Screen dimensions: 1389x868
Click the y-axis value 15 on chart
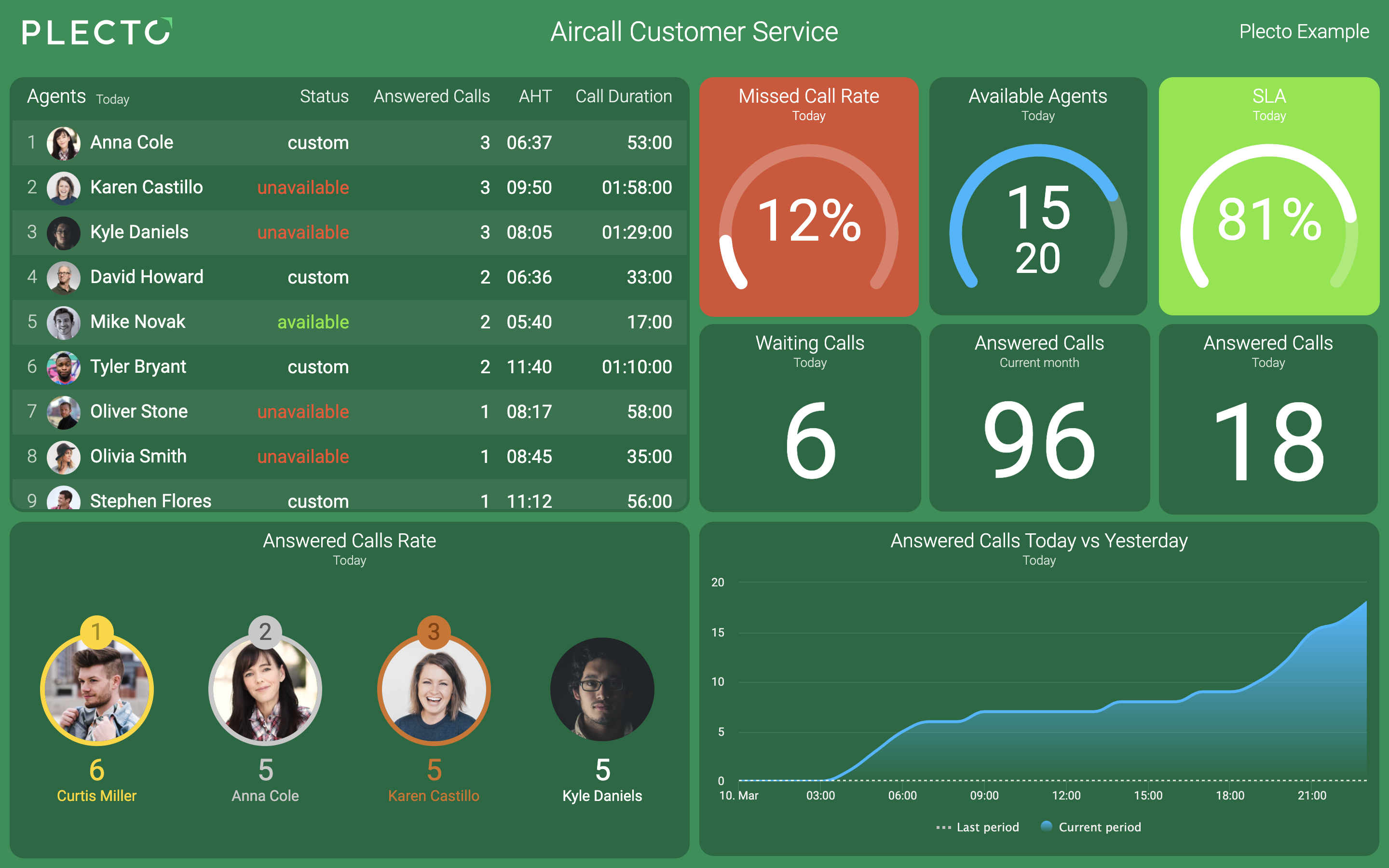point(718,633)
